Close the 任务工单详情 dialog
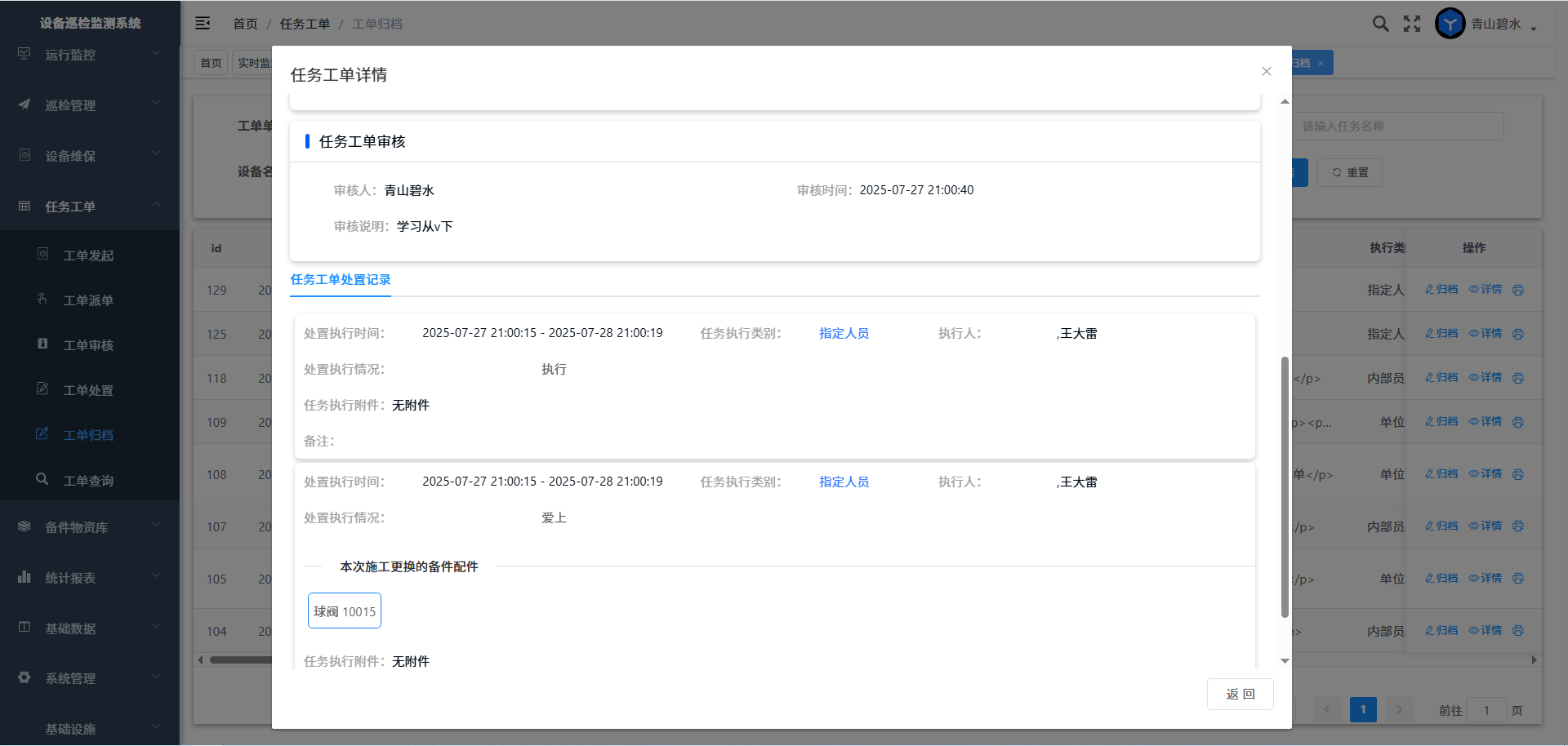Viewport: 1568px width, 746px height. [1266, 72]
